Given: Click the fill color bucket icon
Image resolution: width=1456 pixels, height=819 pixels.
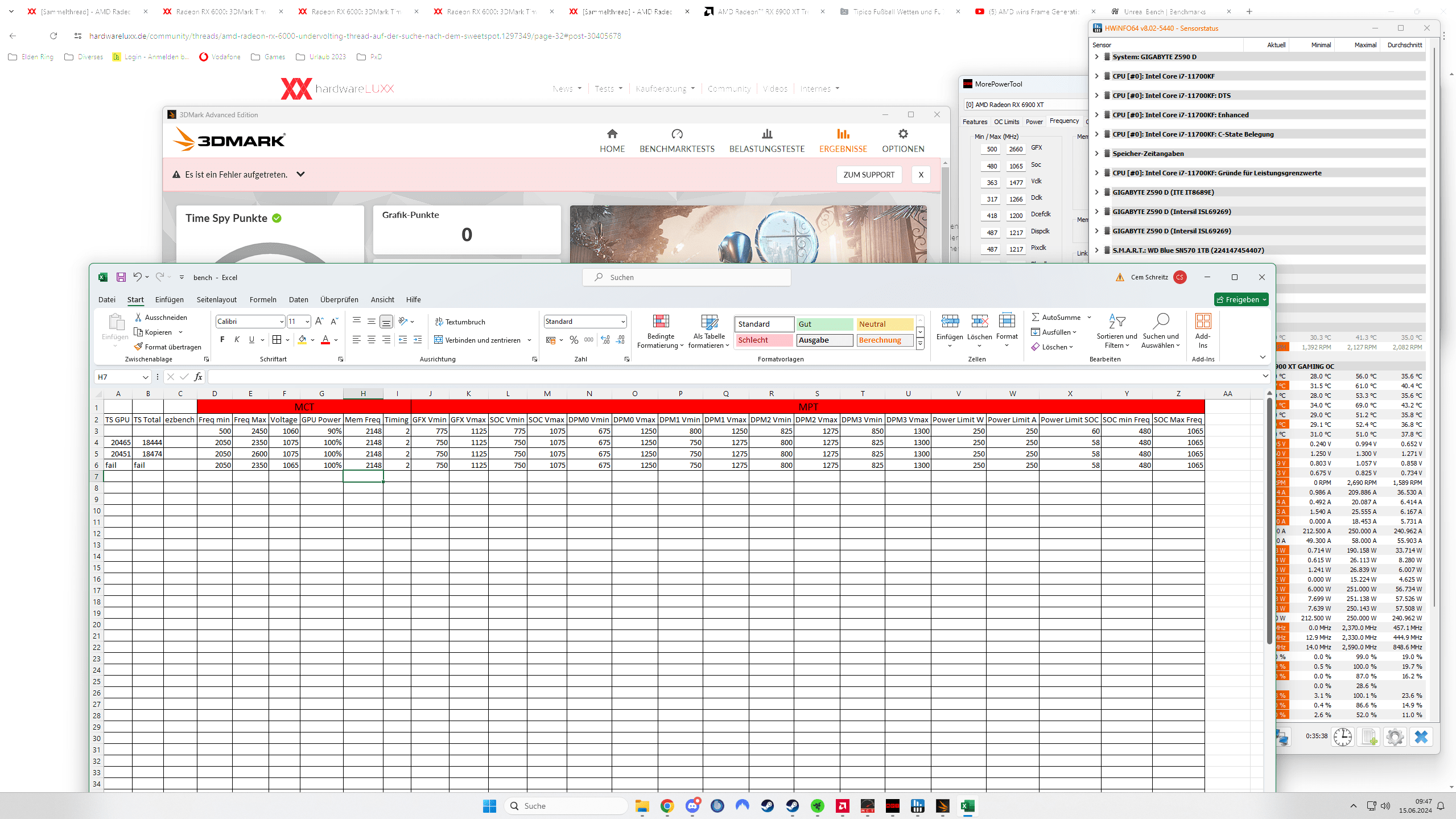Looking at the screenshot, I should tap(303, 340).
